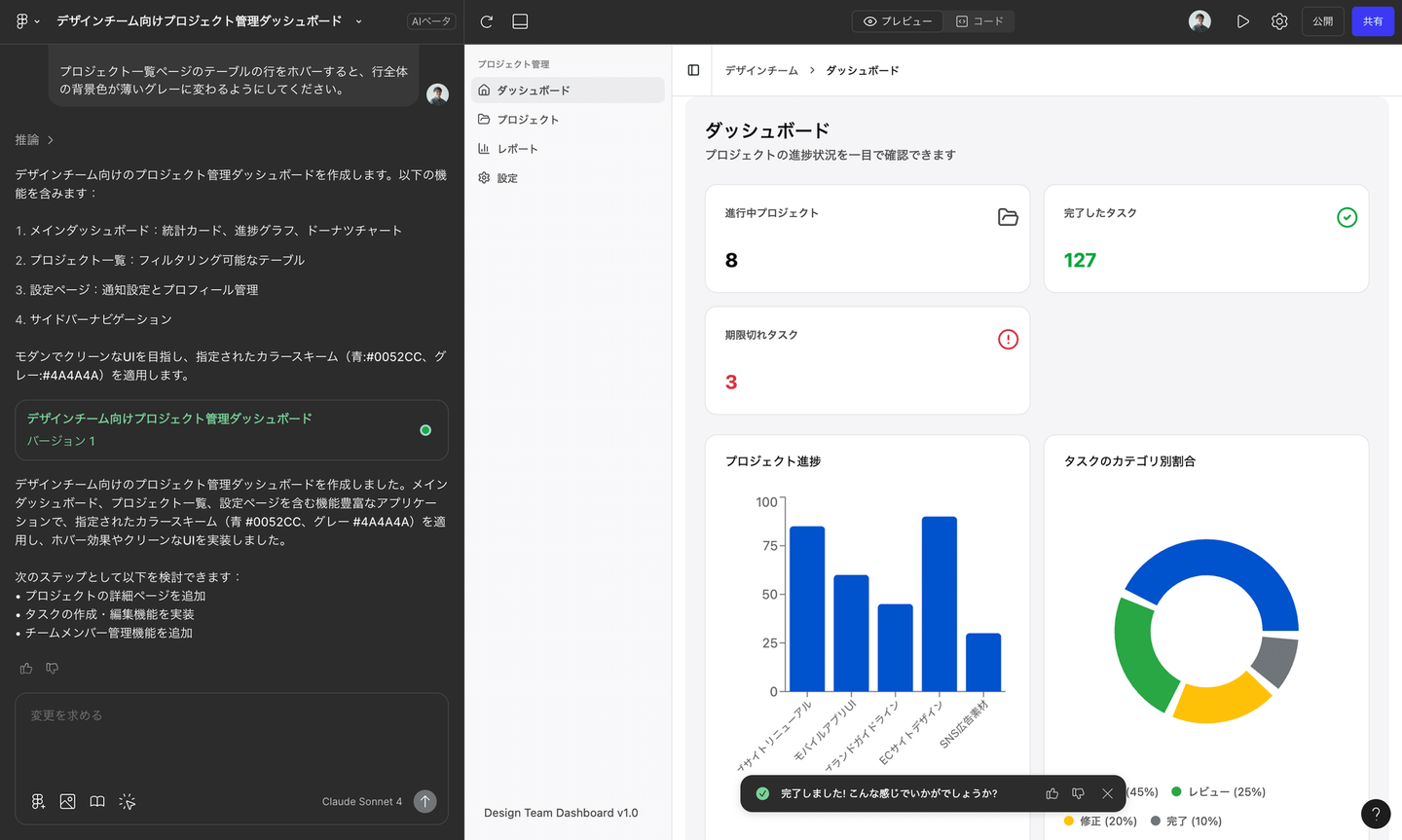Click 修正 (20%) legend entry
This screenshot has width=1402, height=840.
pyautogui.click(x=1100, y=822)
